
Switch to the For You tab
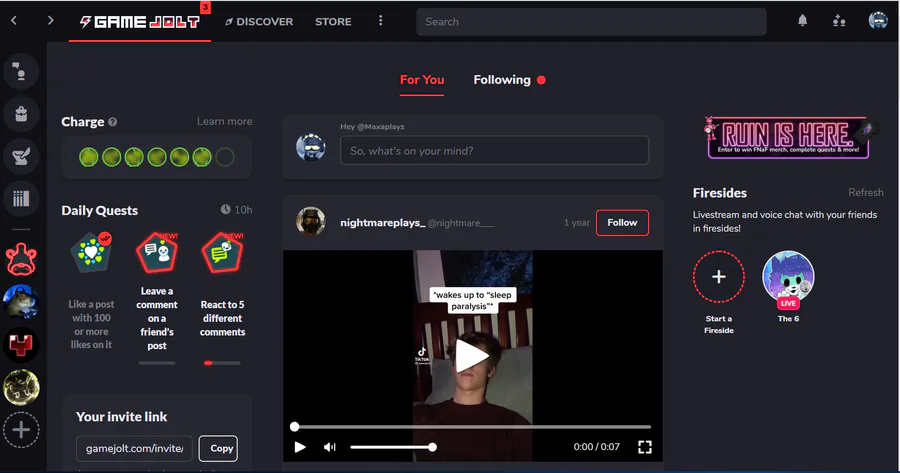point(422,80)
